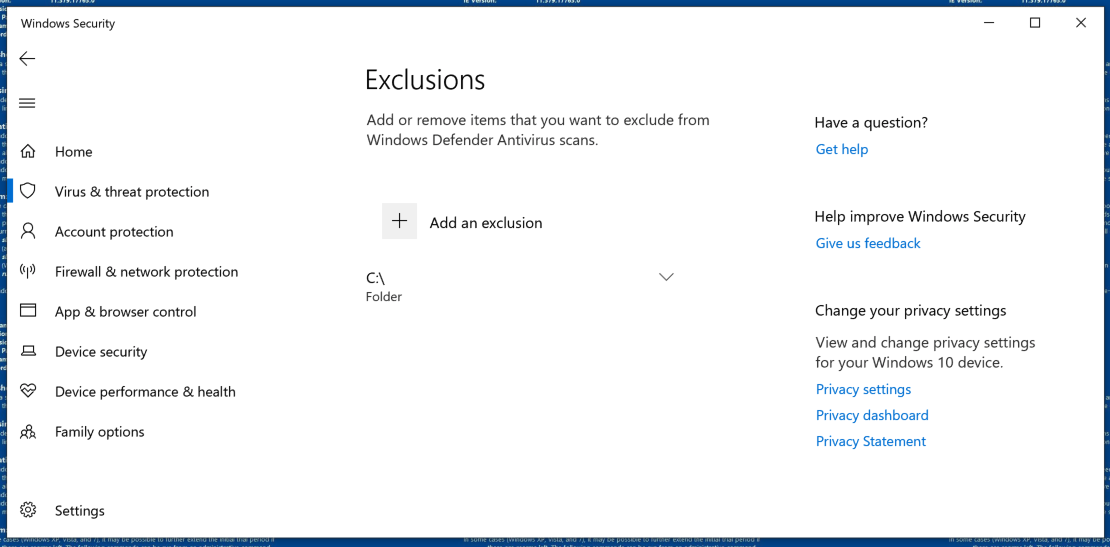Open the Privacy settings link
The height and width of the screenshot is (547, 1110).
(863, 389)
